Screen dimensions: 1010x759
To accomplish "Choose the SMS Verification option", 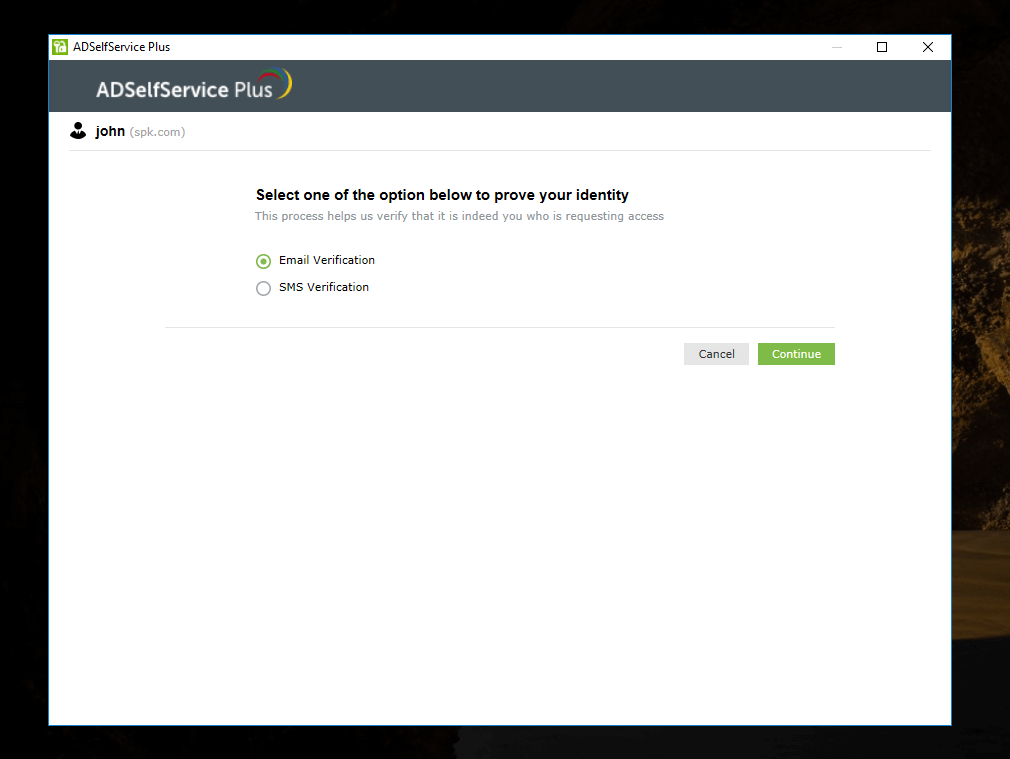I will click(x=263, y=288).
